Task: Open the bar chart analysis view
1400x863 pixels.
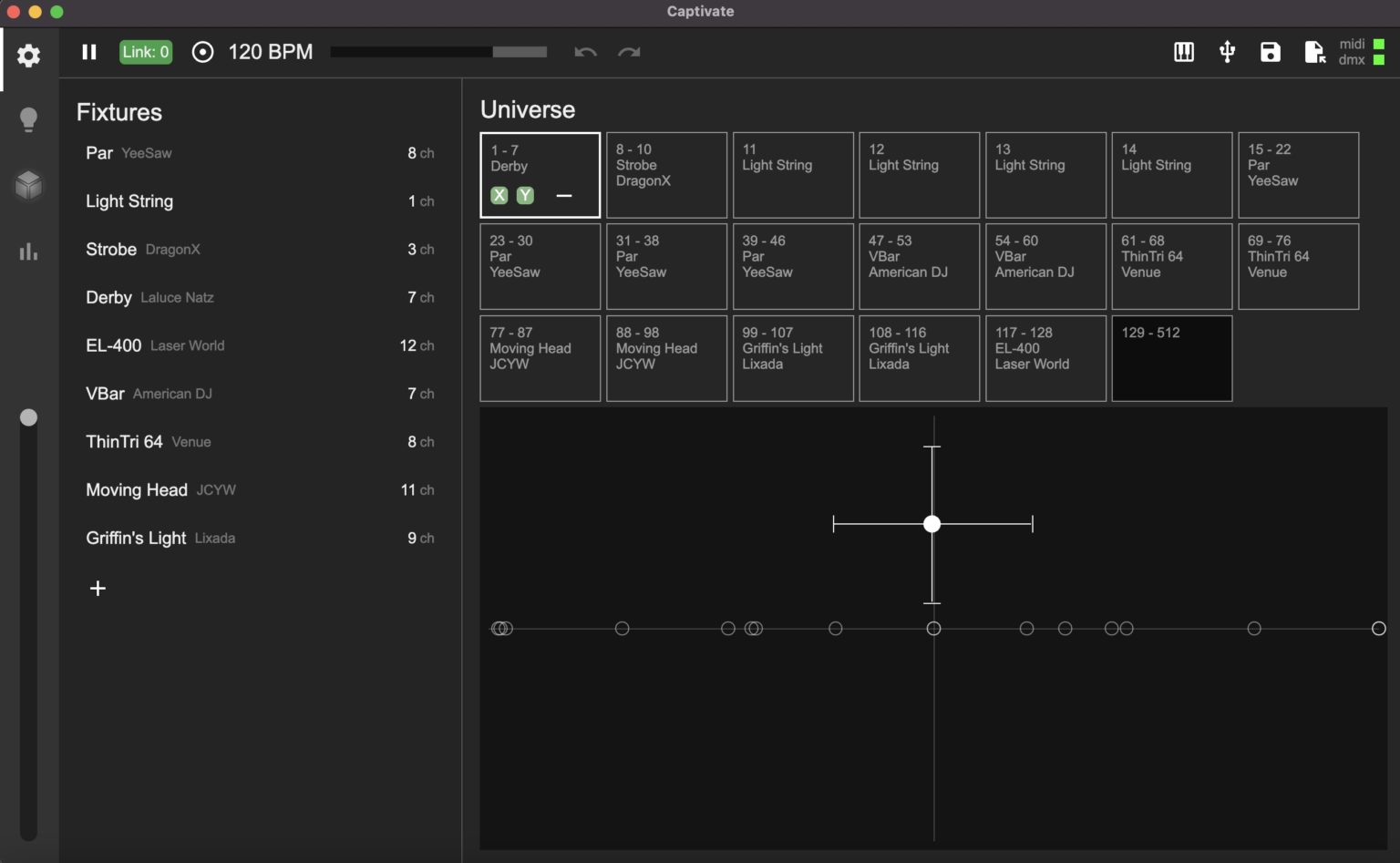Action: 28,252
